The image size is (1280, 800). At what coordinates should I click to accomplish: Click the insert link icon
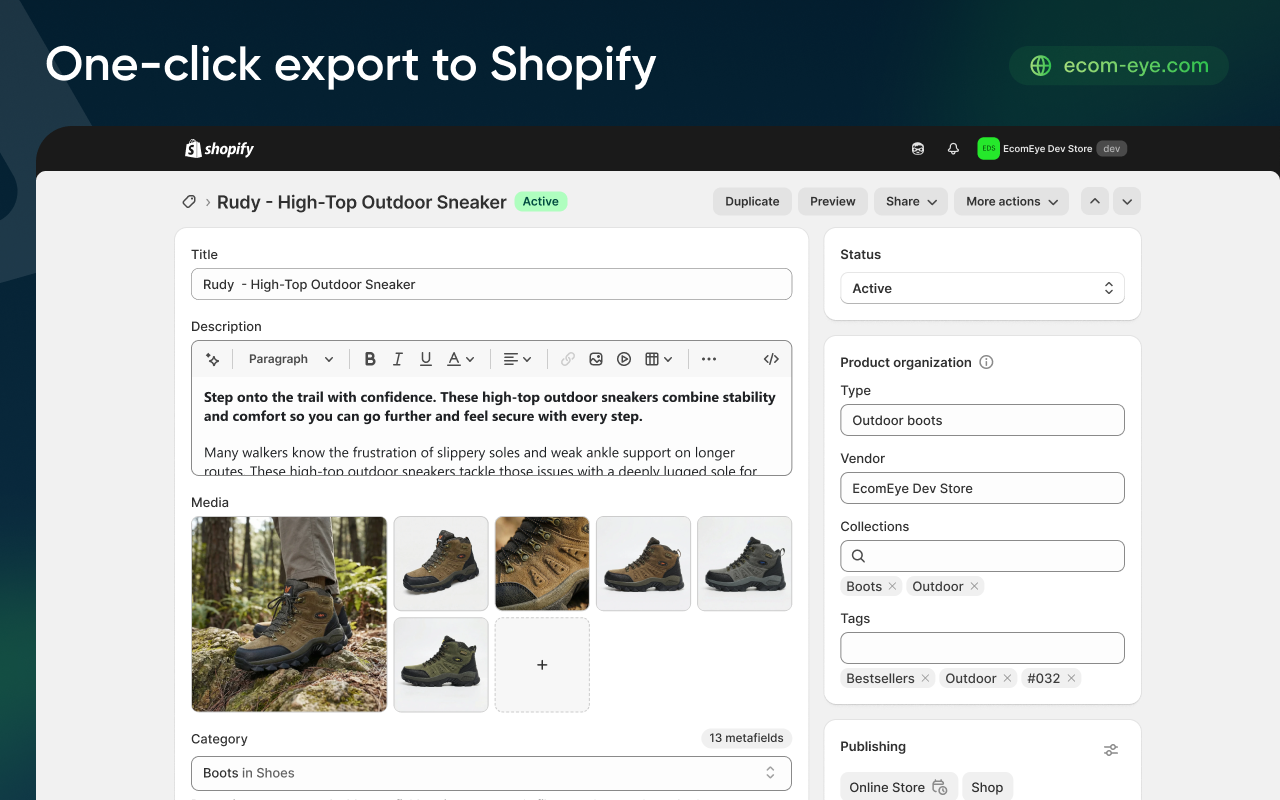(x=568, y=359)
